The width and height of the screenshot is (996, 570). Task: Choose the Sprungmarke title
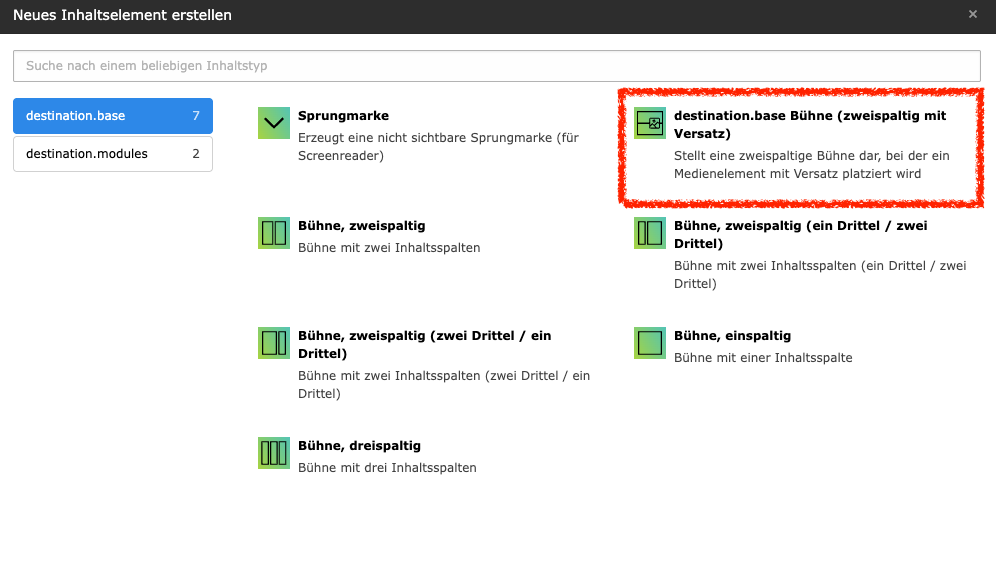(343, 116)
